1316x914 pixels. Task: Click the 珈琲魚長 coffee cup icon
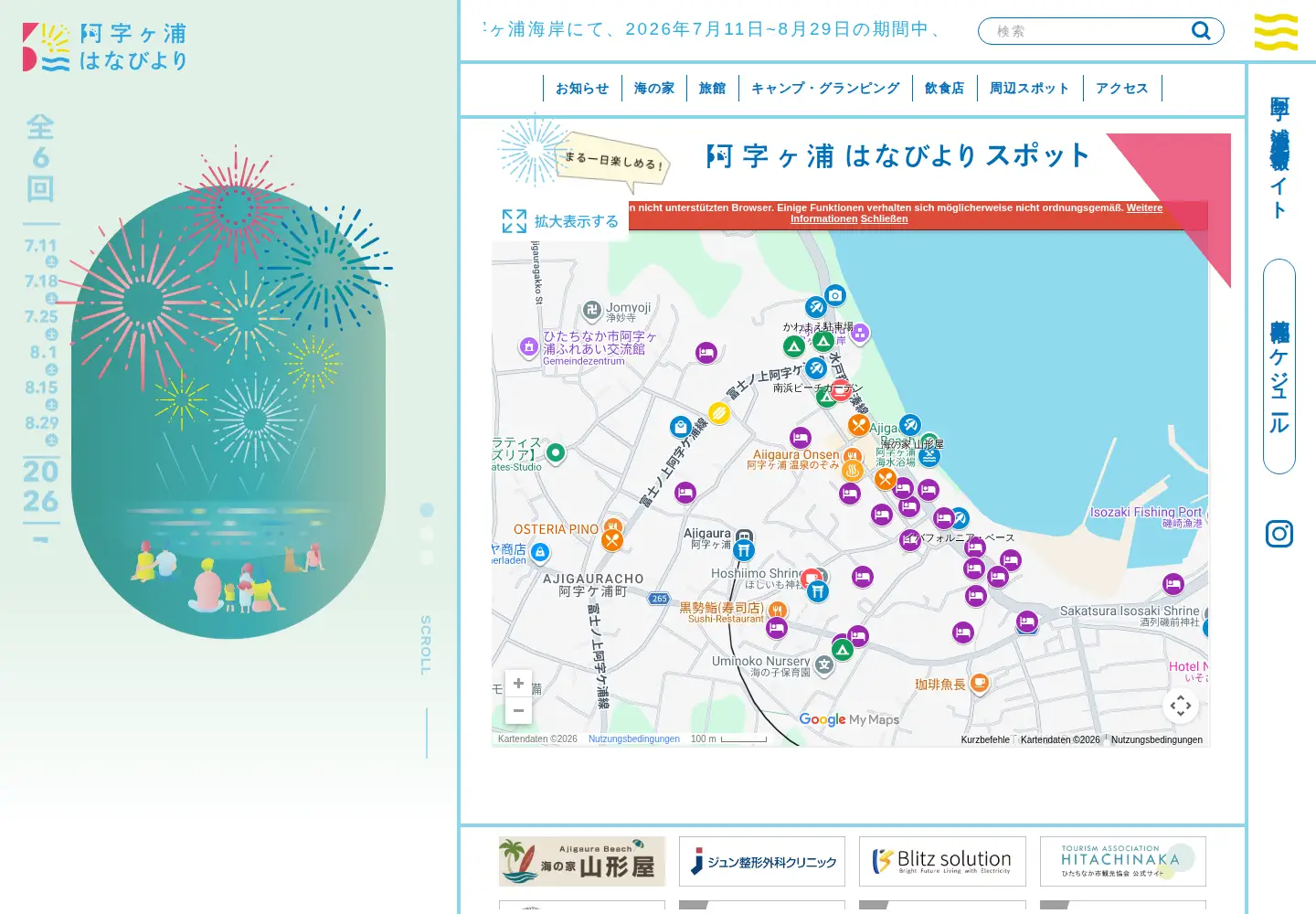(979, 683)
